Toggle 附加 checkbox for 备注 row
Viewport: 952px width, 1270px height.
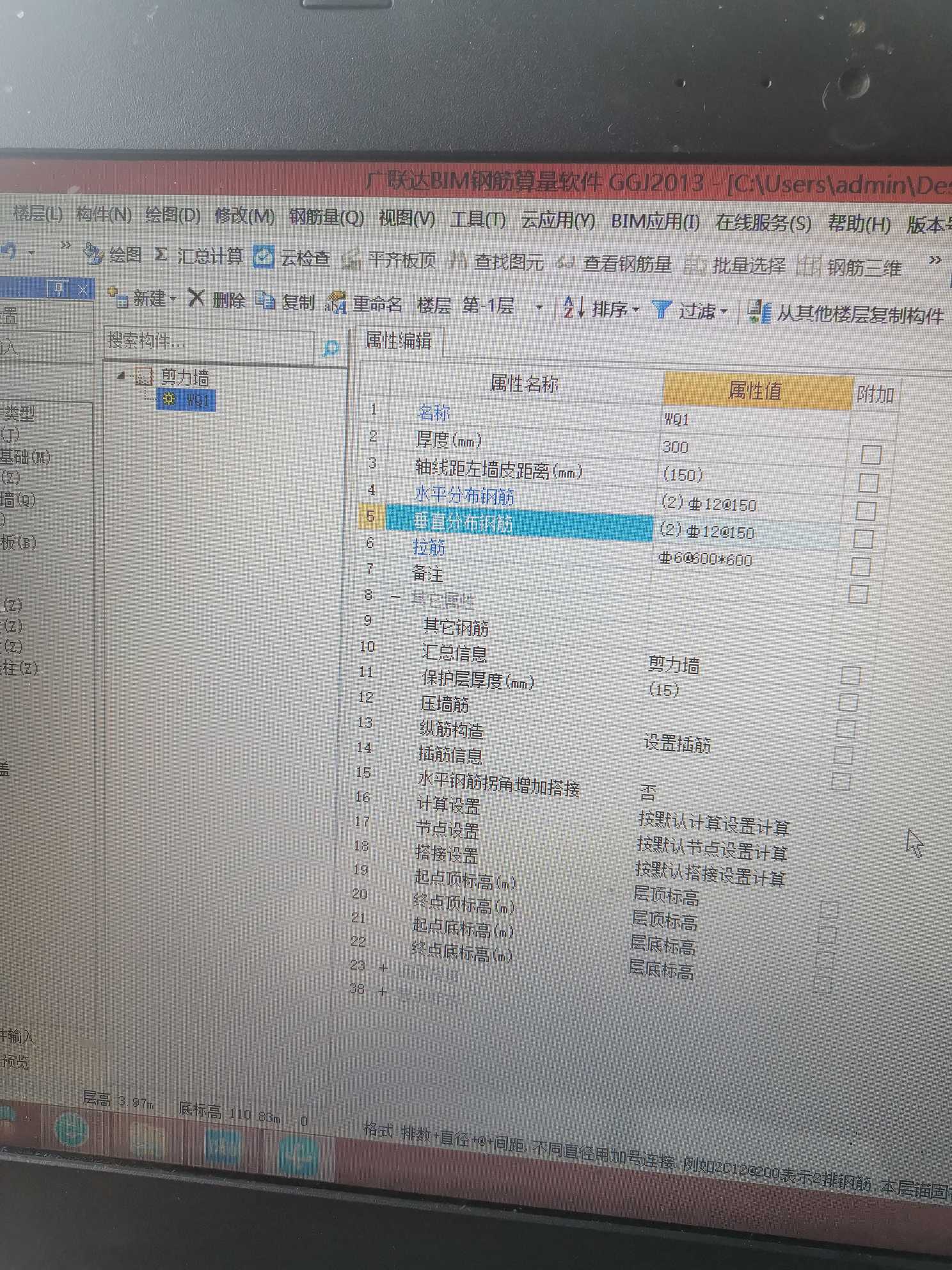tap(858, 593)
